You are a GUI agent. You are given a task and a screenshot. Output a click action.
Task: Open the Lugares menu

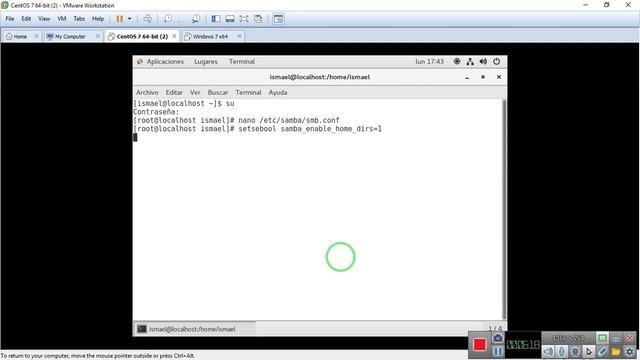206,62
